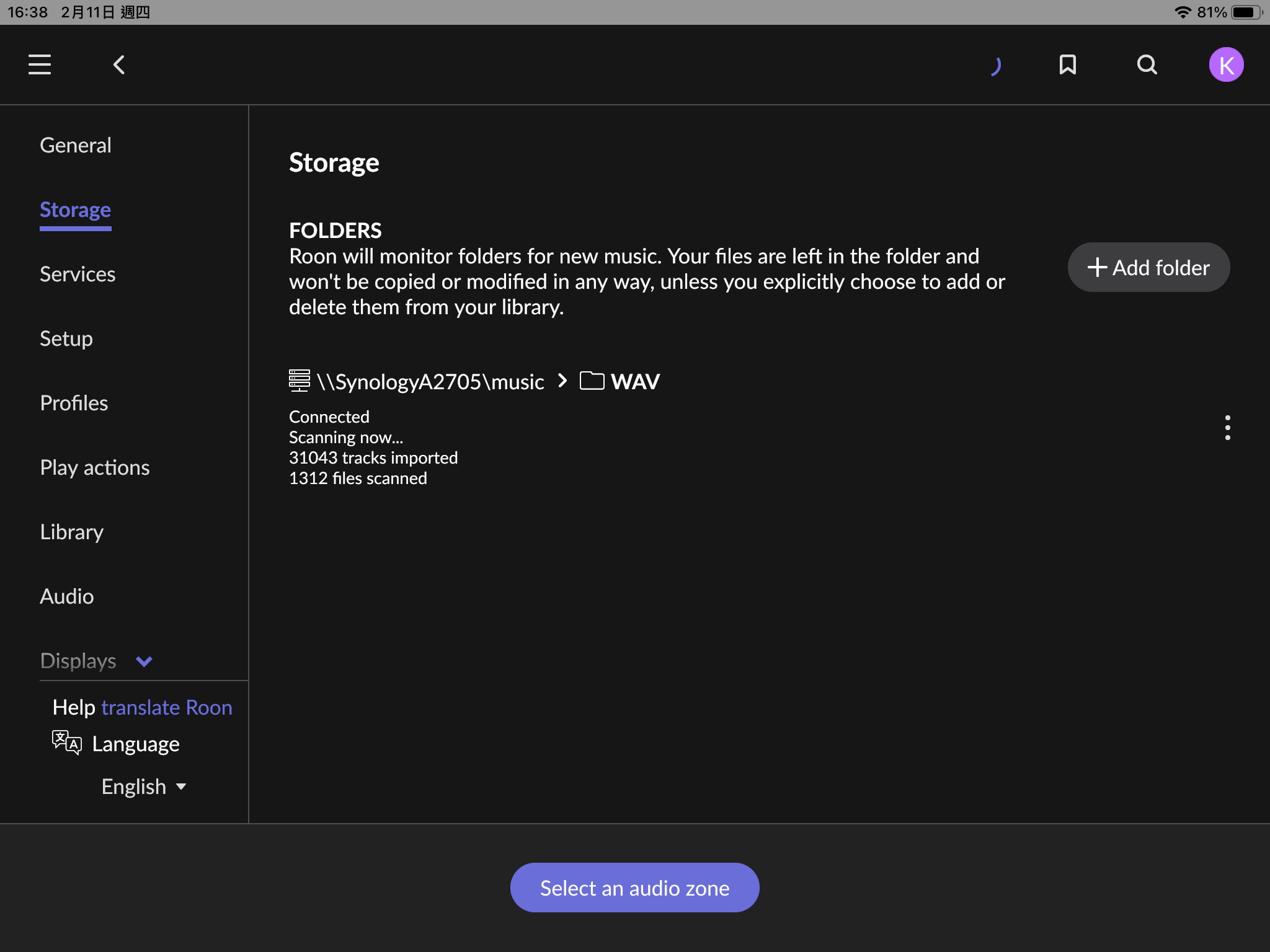Open the hamburger navigation menu
This screenshot has height=952, width=1270.
point(40,64)
